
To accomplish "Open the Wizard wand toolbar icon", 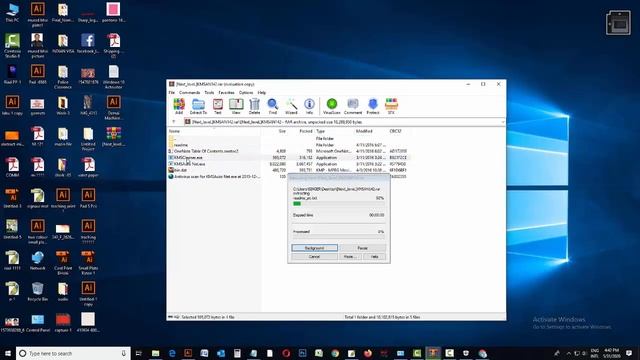I will 291,106.
